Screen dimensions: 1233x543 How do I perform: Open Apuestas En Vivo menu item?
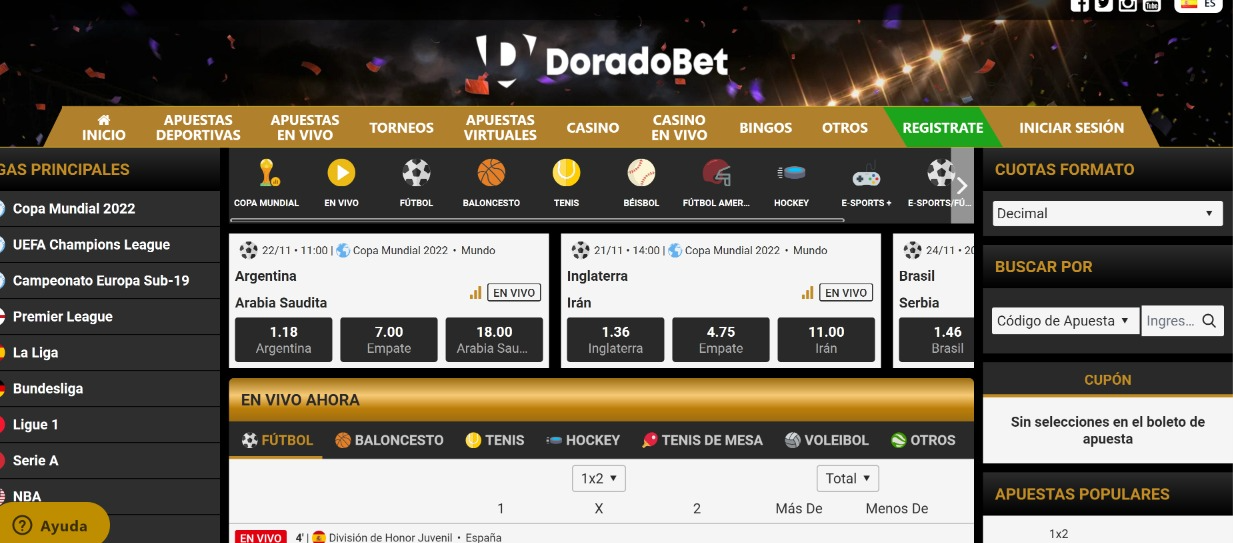coord(305,127)
